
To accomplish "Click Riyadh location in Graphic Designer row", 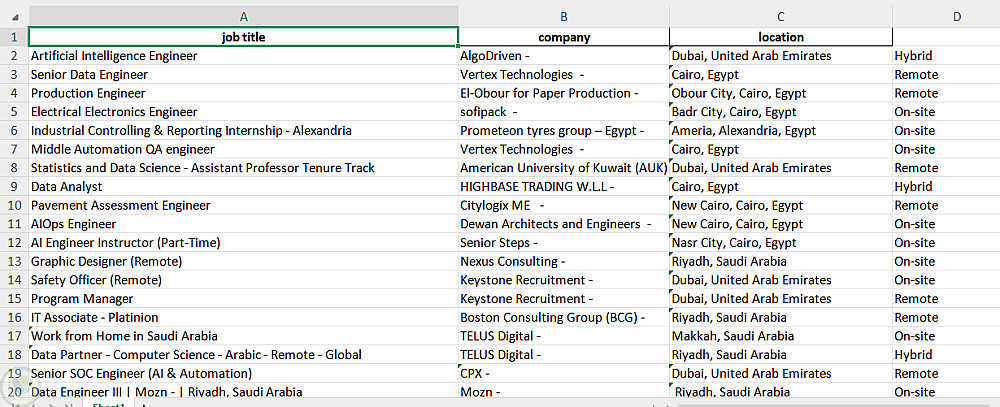I will (x=781, y=261).
